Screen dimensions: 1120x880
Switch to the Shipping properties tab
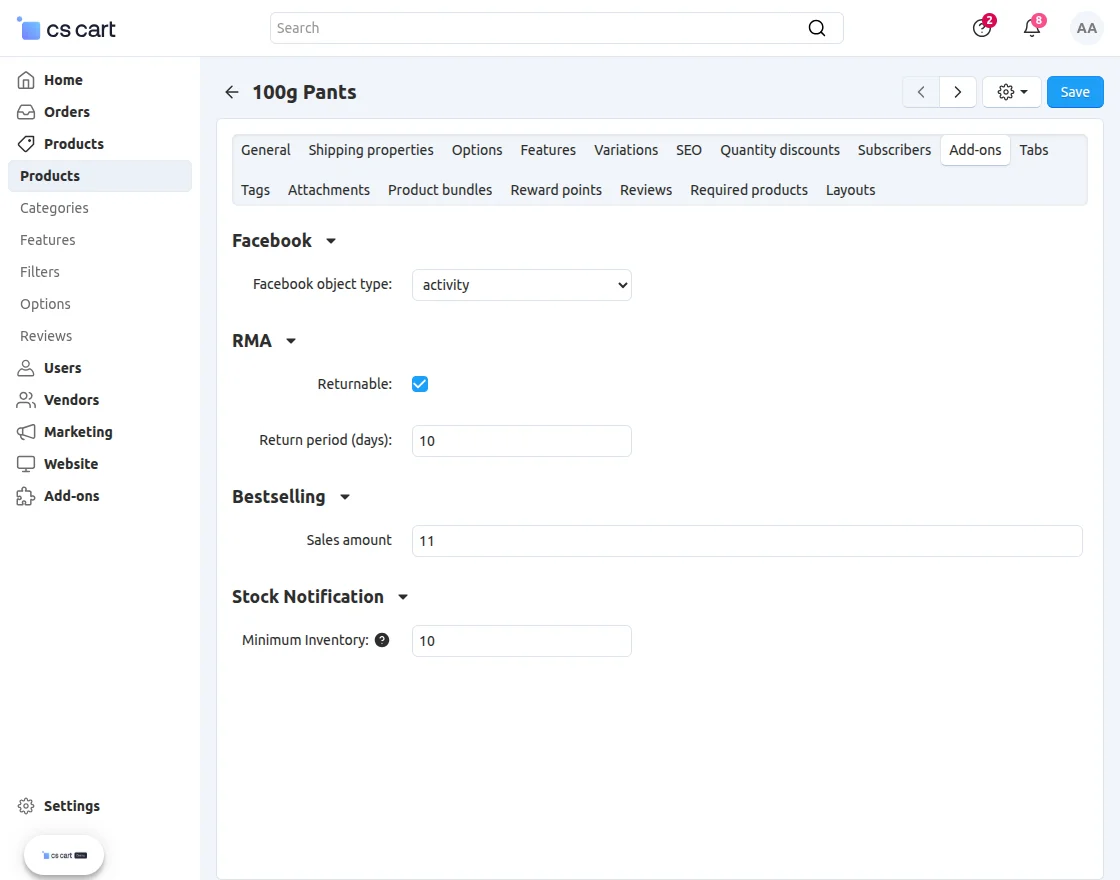click(371, 150)
